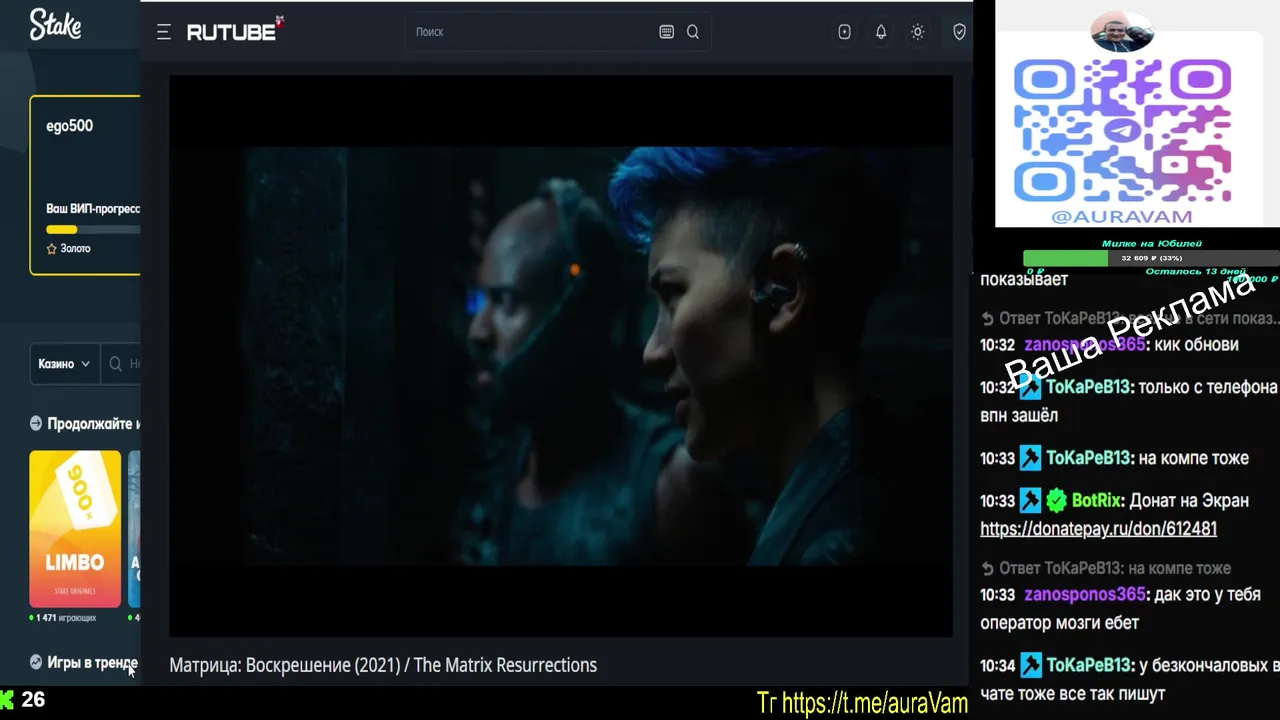Click the Милке на Юбилей donation progress bar
The image size is (1280, 720).
pos(1151,258)
